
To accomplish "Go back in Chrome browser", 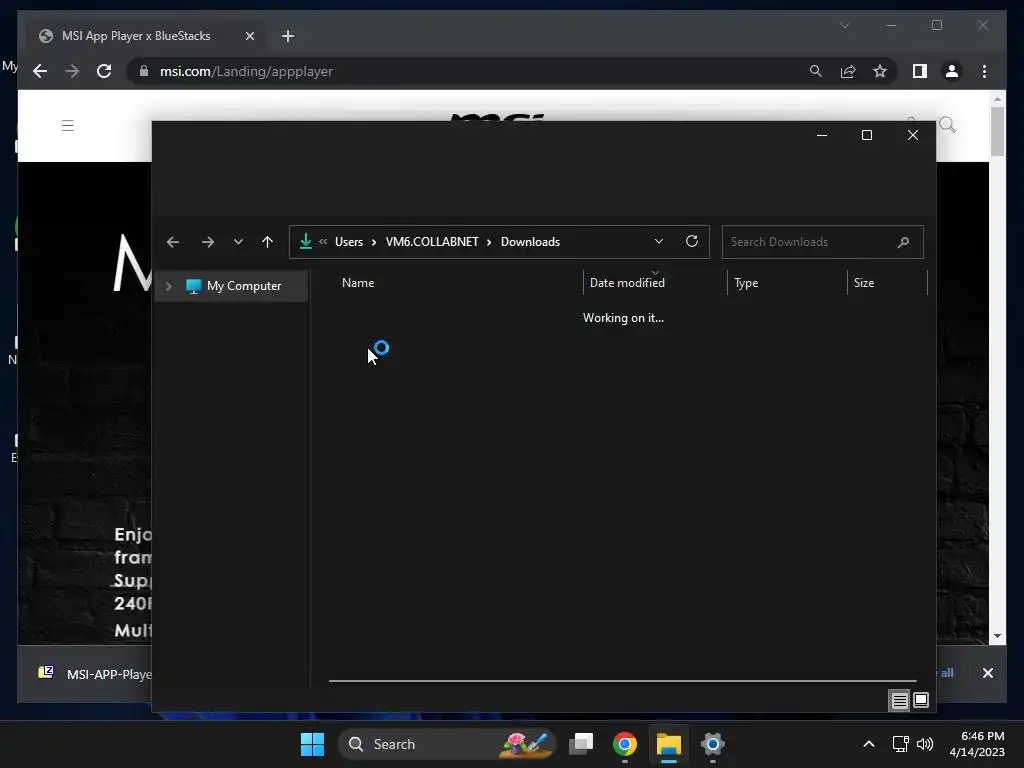I will (40, 71).
